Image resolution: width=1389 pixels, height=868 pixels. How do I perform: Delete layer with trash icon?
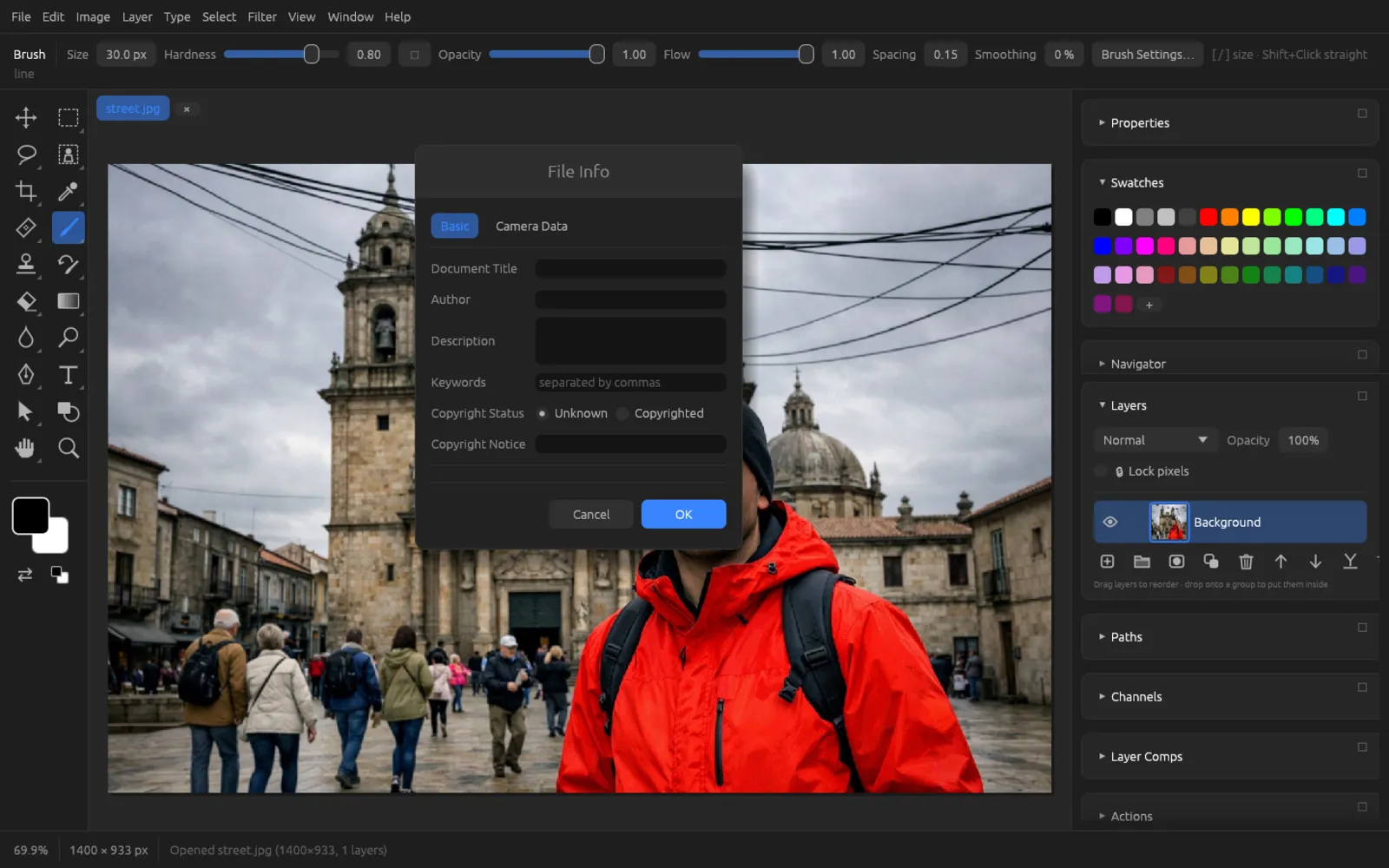tap(1246, 562)
